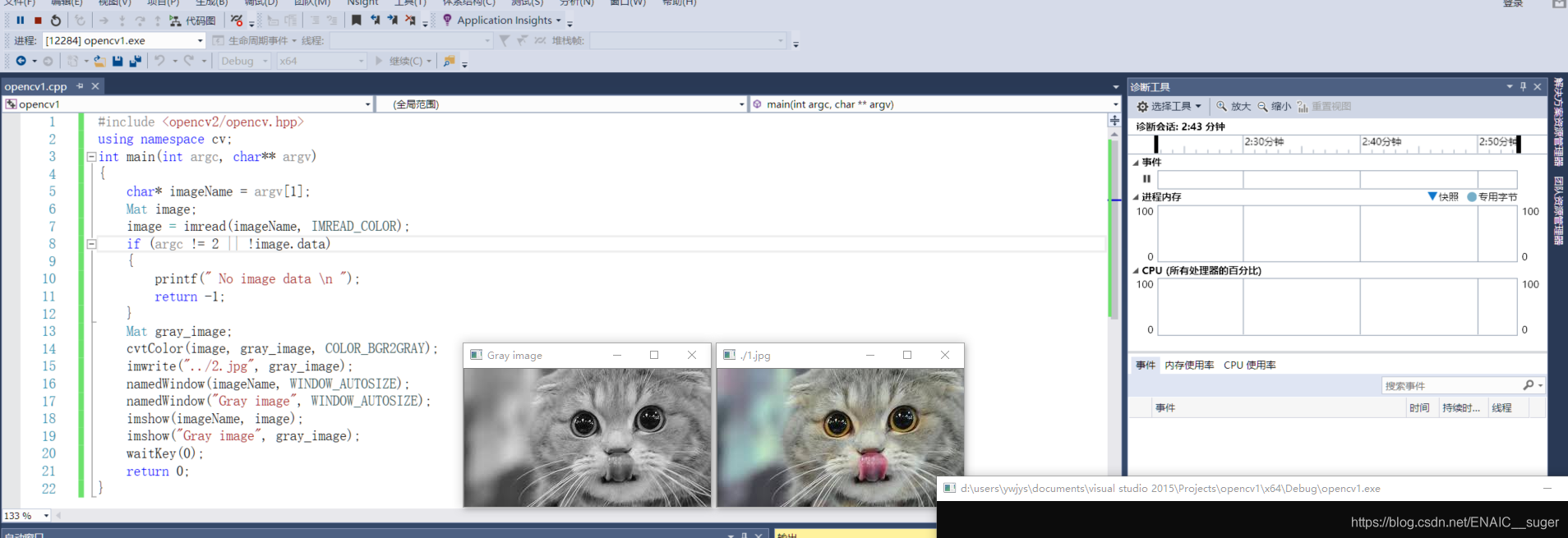
Task: Click the 缩小 zoom out magnifier
Action: pyautogui.click(x=1262, y=106)
